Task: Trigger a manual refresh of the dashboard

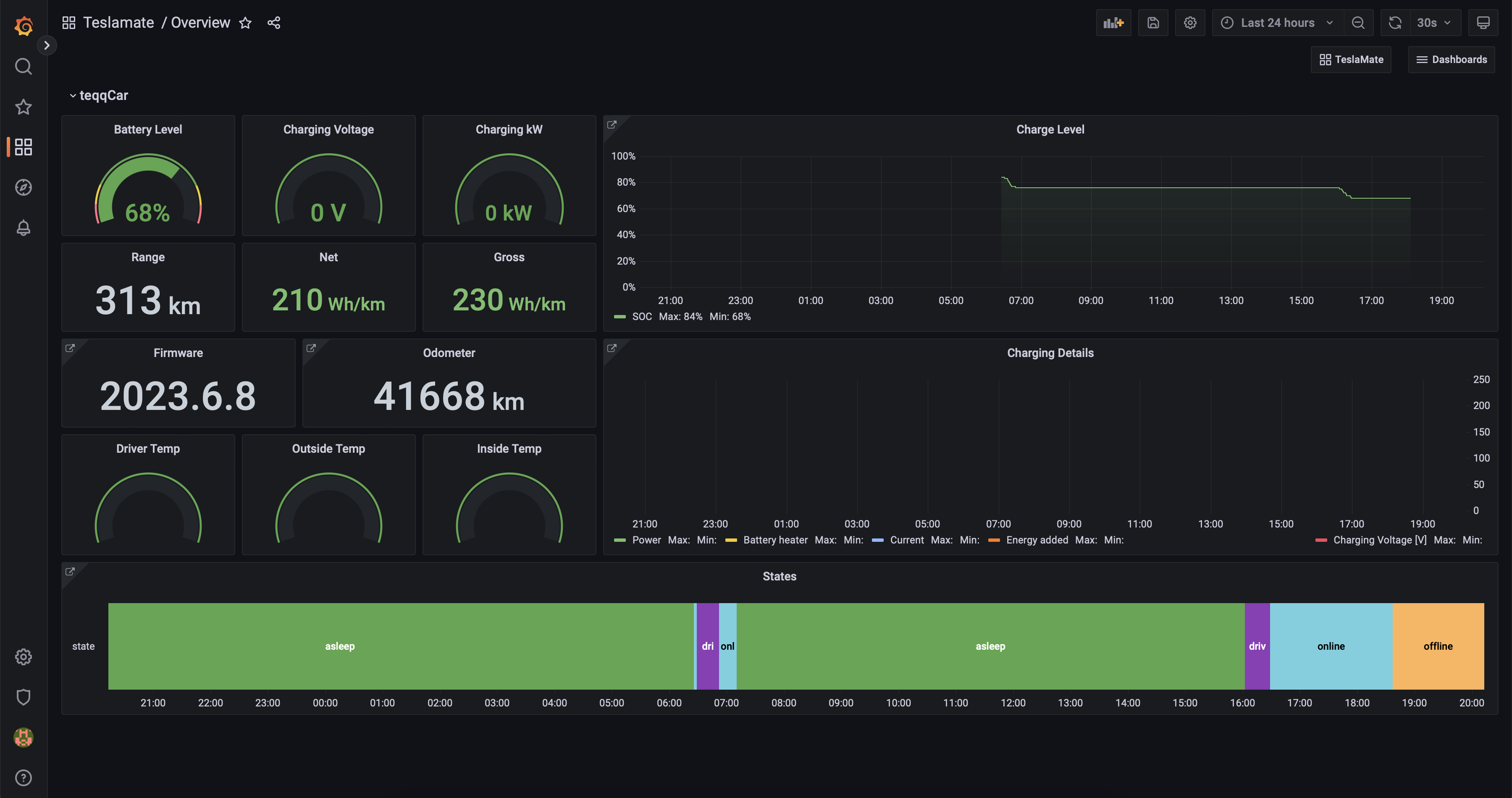Action: point(1394,22)
